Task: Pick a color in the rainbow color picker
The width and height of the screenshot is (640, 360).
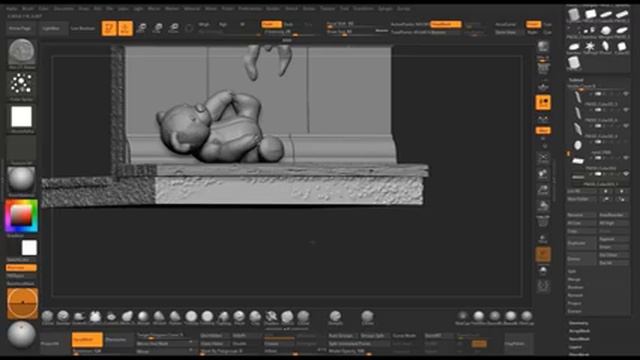Action: [x=21, y=216]
